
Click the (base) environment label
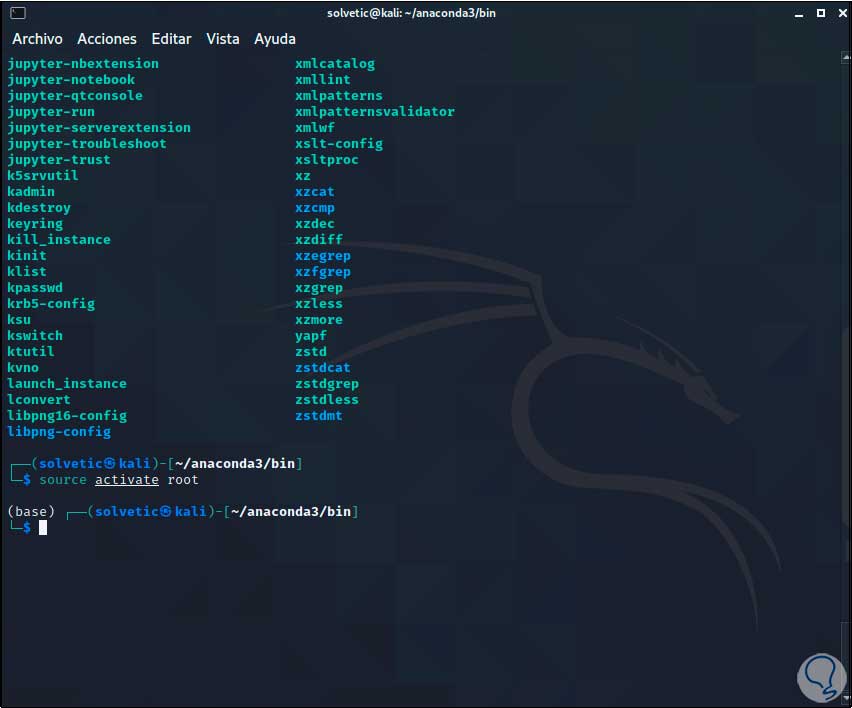point(31,511)
